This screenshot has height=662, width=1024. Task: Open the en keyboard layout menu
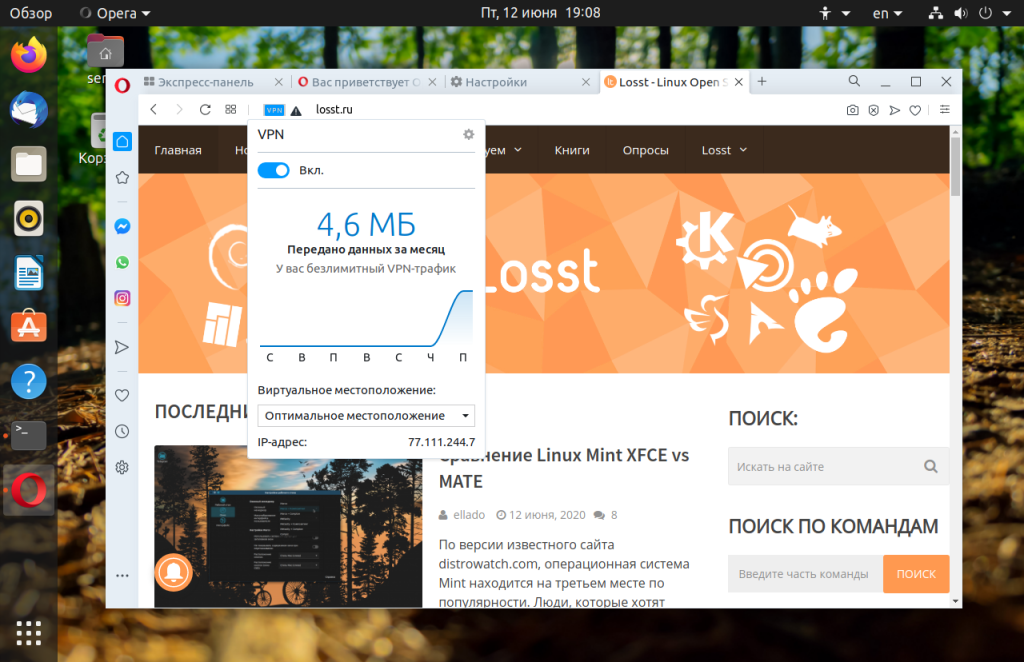pos(887,13)
